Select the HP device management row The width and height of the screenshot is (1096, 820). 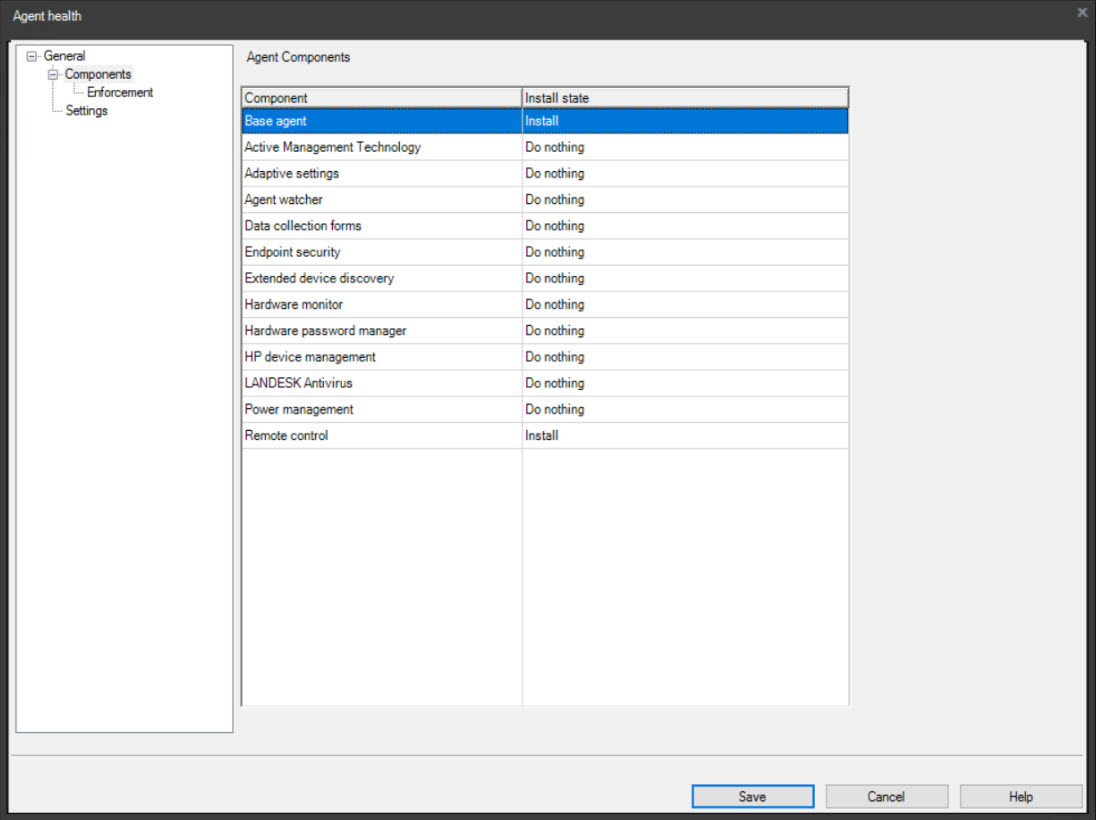pos(380,357)
